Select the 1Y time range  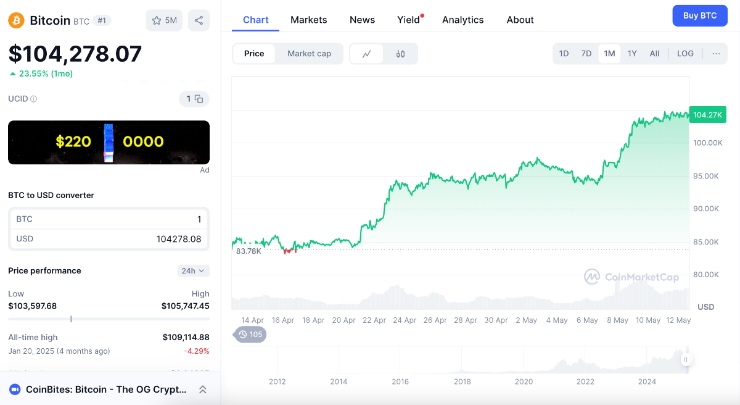[632, 54]
